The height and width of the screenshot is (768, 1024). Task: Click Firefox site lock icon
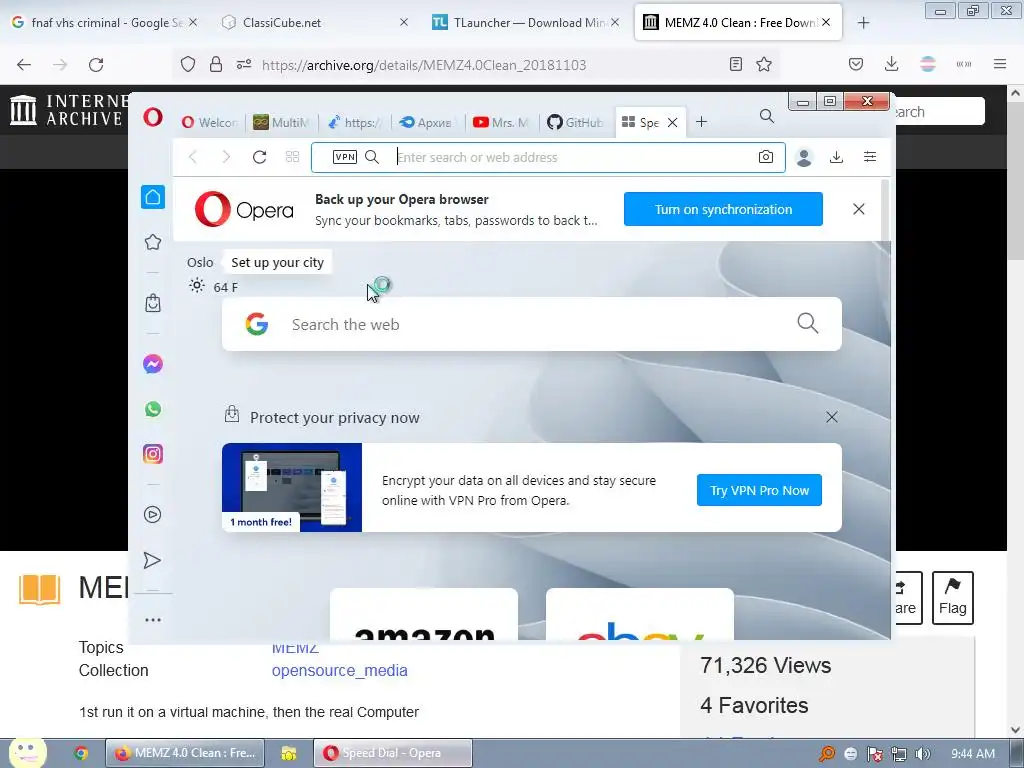tap(216, 64)
